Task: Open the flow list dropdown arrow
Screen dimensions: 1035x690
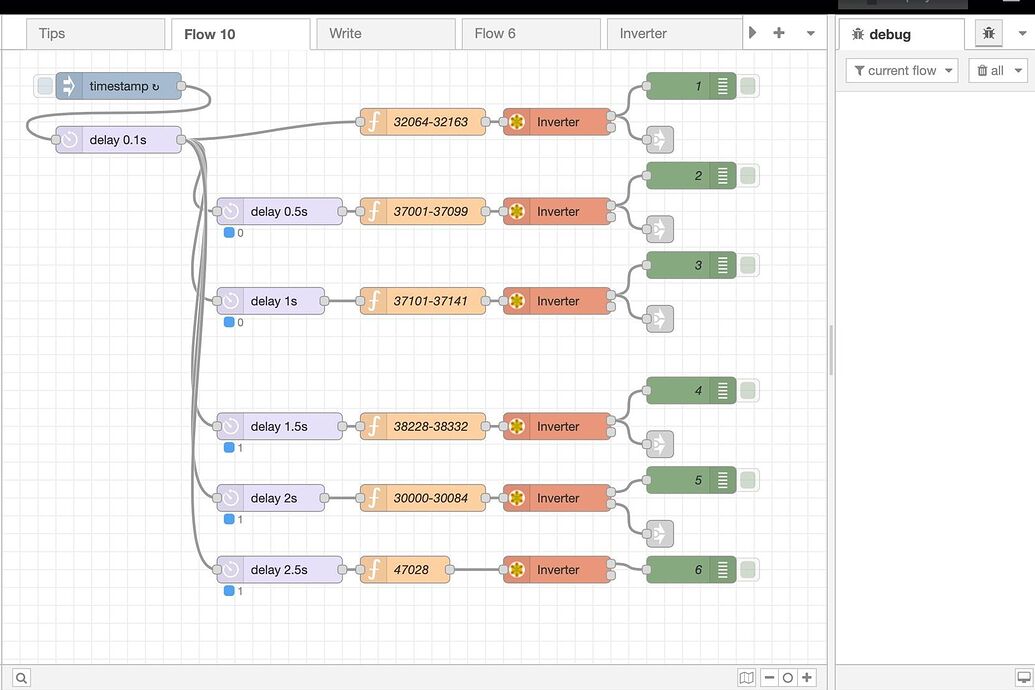Action: (x=811, y=33)
